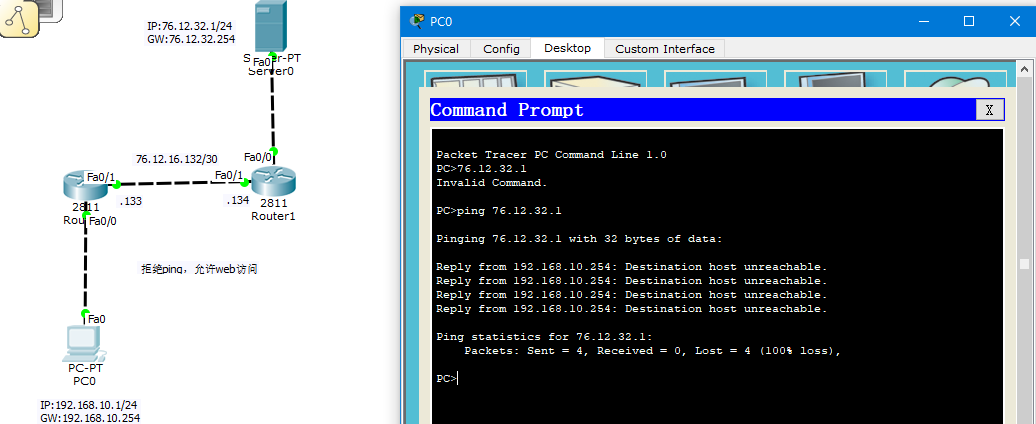Screen dimensions: 1036x424
Task: Click the Fa0/0 label above Router1
Action: [257, 157]
